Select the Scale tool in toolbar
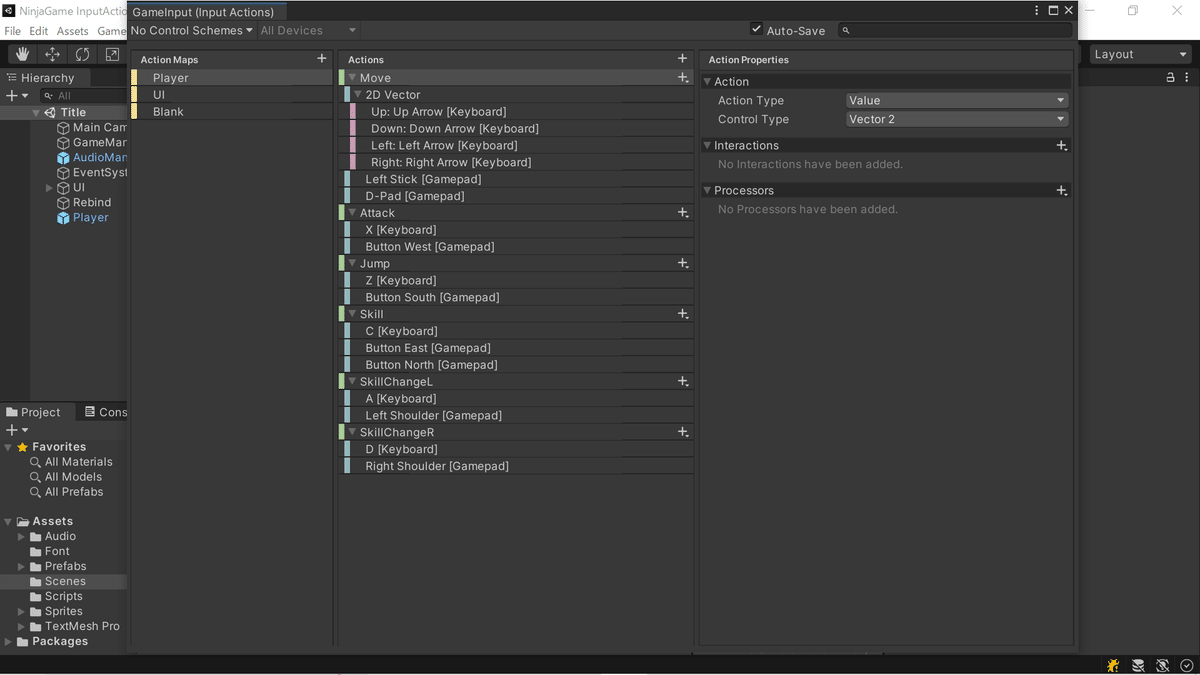The width and height of the screenshot is (1200, 675). (x=112, y=54)
